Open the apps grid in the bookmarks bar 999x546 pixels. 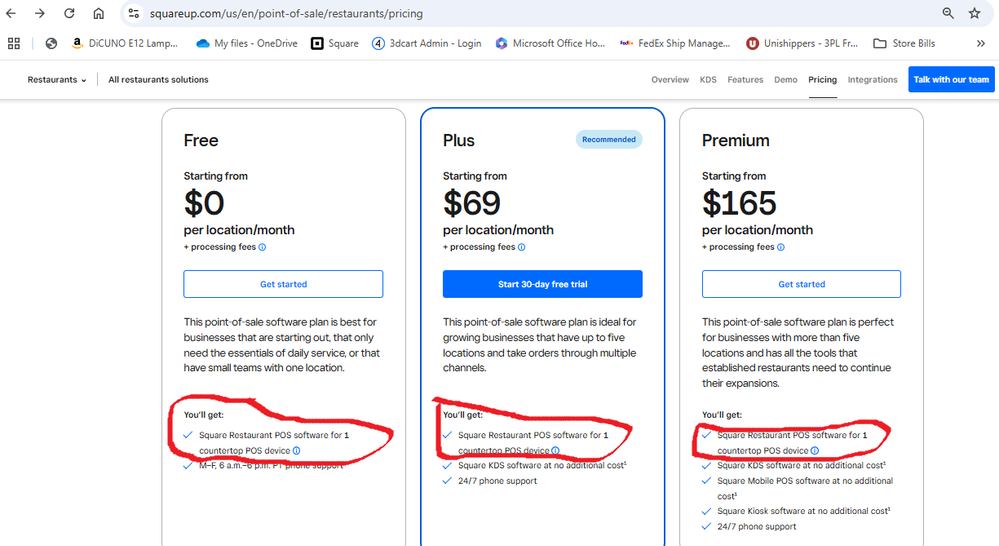14,44
